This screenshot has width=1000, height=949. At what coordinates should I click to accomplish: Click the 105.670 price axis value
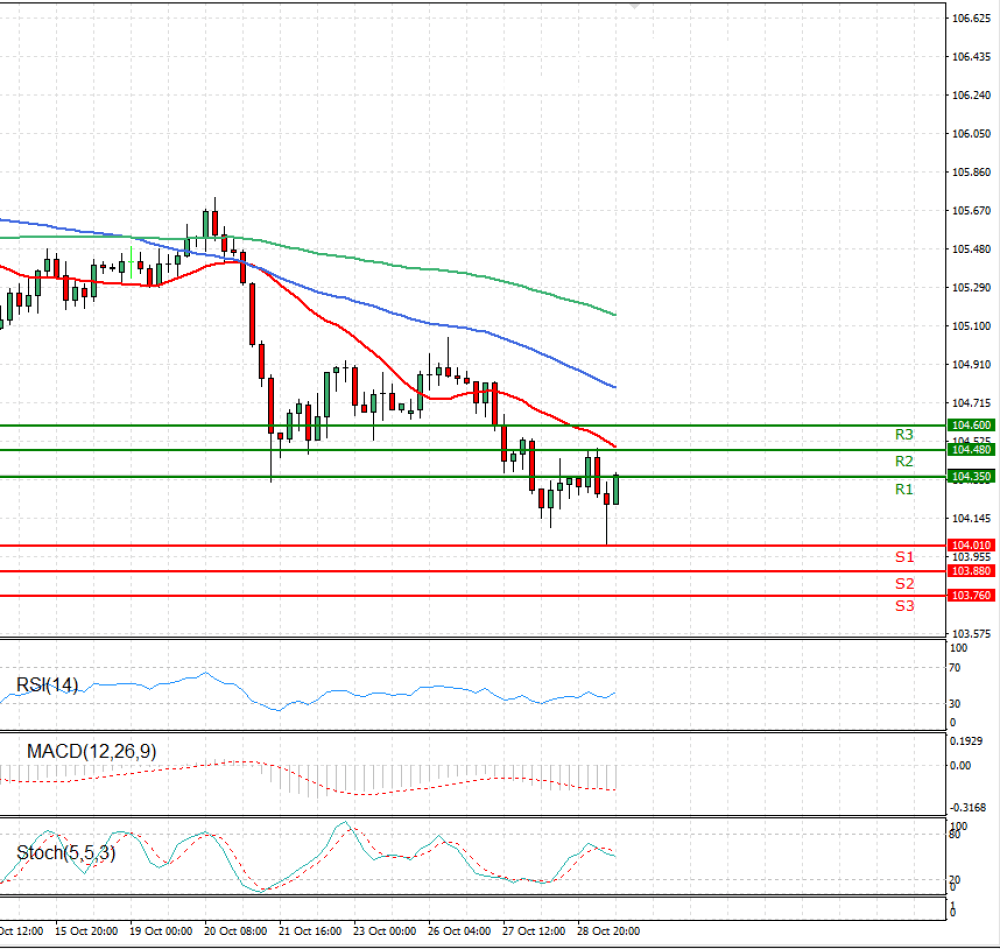[x=971, y=210]
